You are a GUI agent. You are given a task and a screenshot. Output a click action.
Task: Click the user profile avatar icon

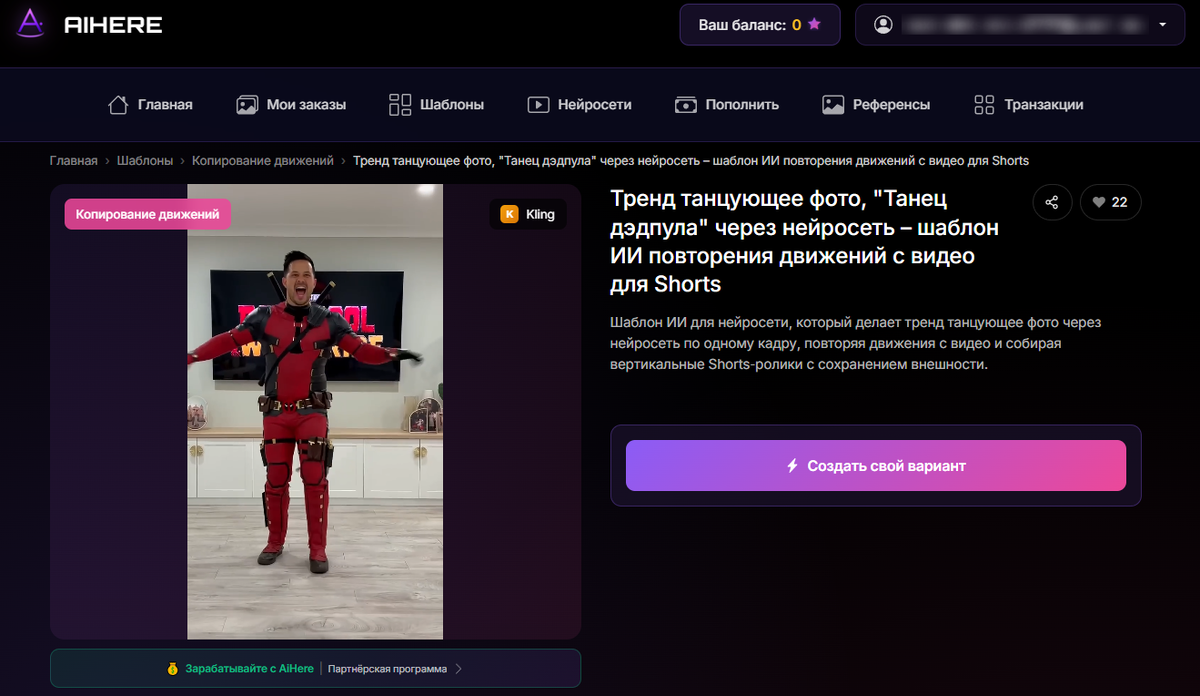click(883, 25)
